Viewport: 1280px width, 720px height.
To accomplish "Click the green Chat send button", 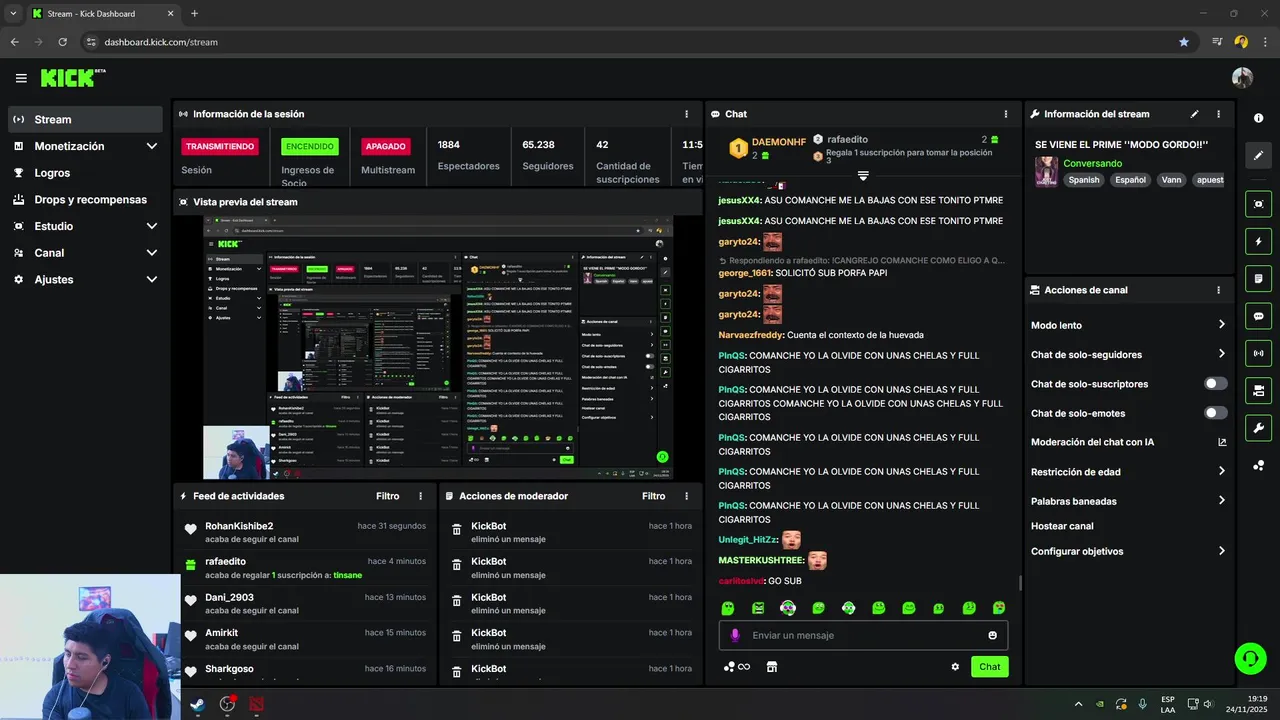I will coord(989,667).
